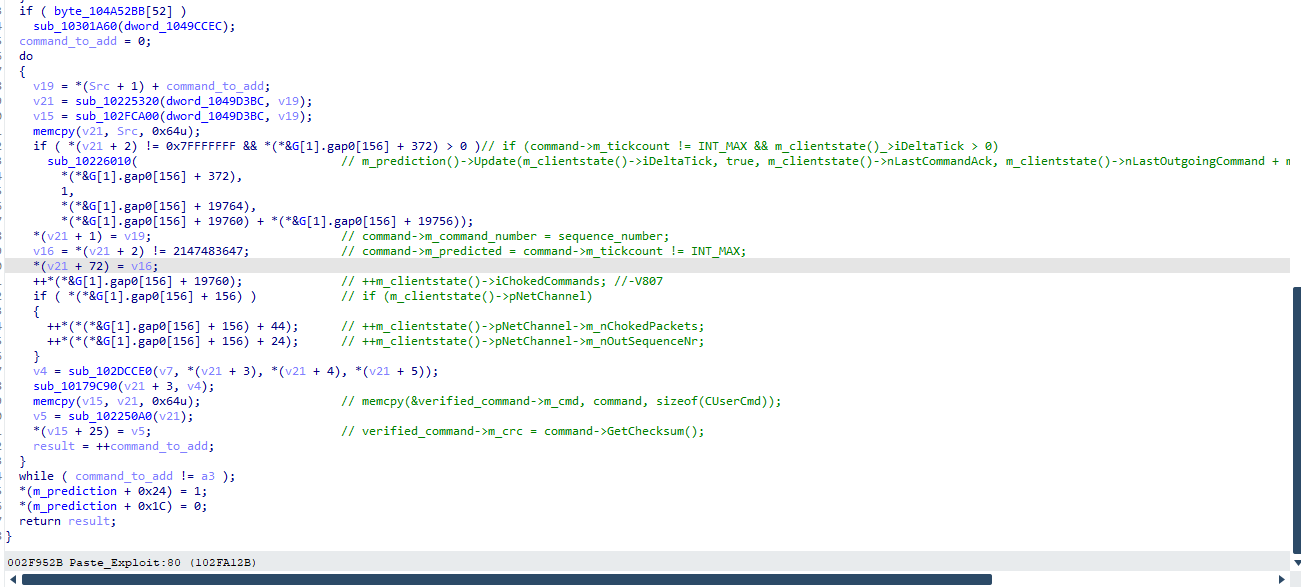Click the variable a3 in the while condition
Image resolution: width=1301 pixels, height=587 pixels.
click(x=208, y=476)
